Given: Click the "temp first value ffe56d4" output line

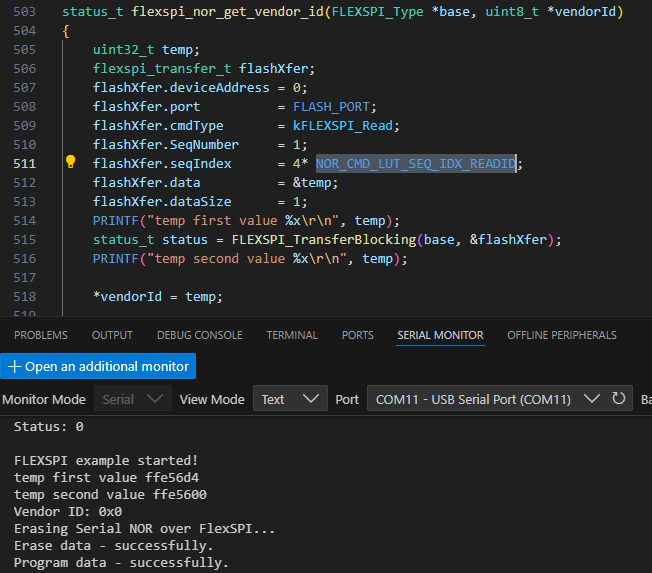Looking at the screenshot, I should 106,478.
